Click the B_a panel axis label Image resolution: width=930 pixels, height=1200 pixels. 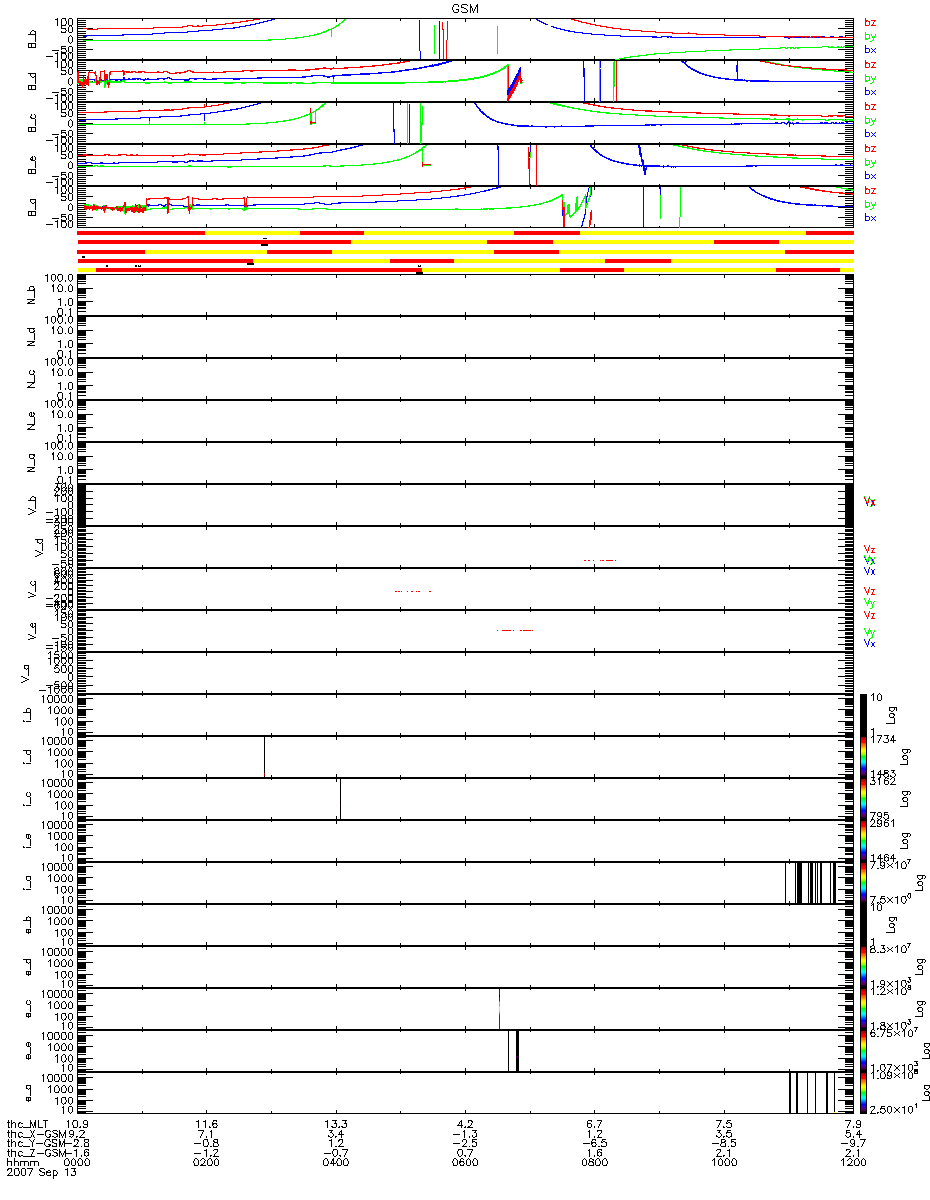(x=31, y=207)
